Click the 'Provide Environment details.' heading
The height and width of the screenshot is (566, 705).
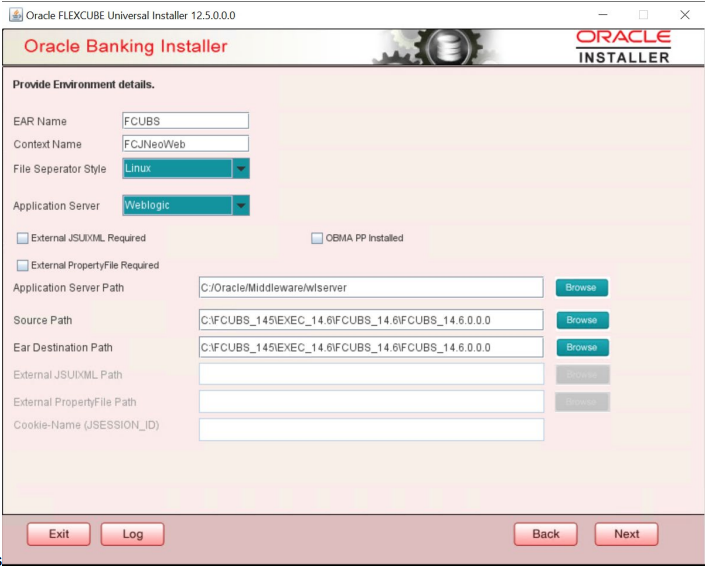(x=84, y=85)
